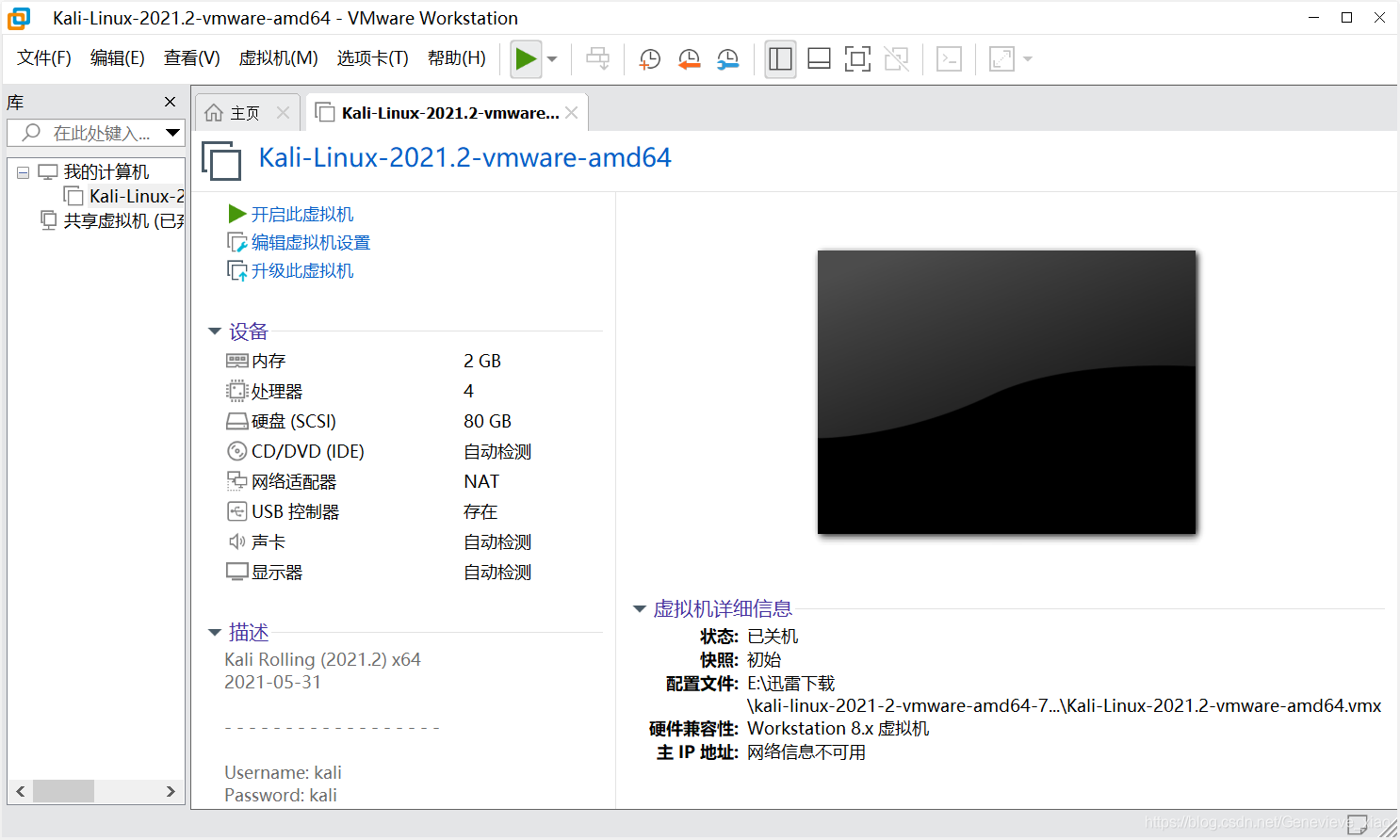Click the 声卡 sound card icon
Viewport: 1400px width, 840px height.
pyautogui.click(x=236, y=541)
